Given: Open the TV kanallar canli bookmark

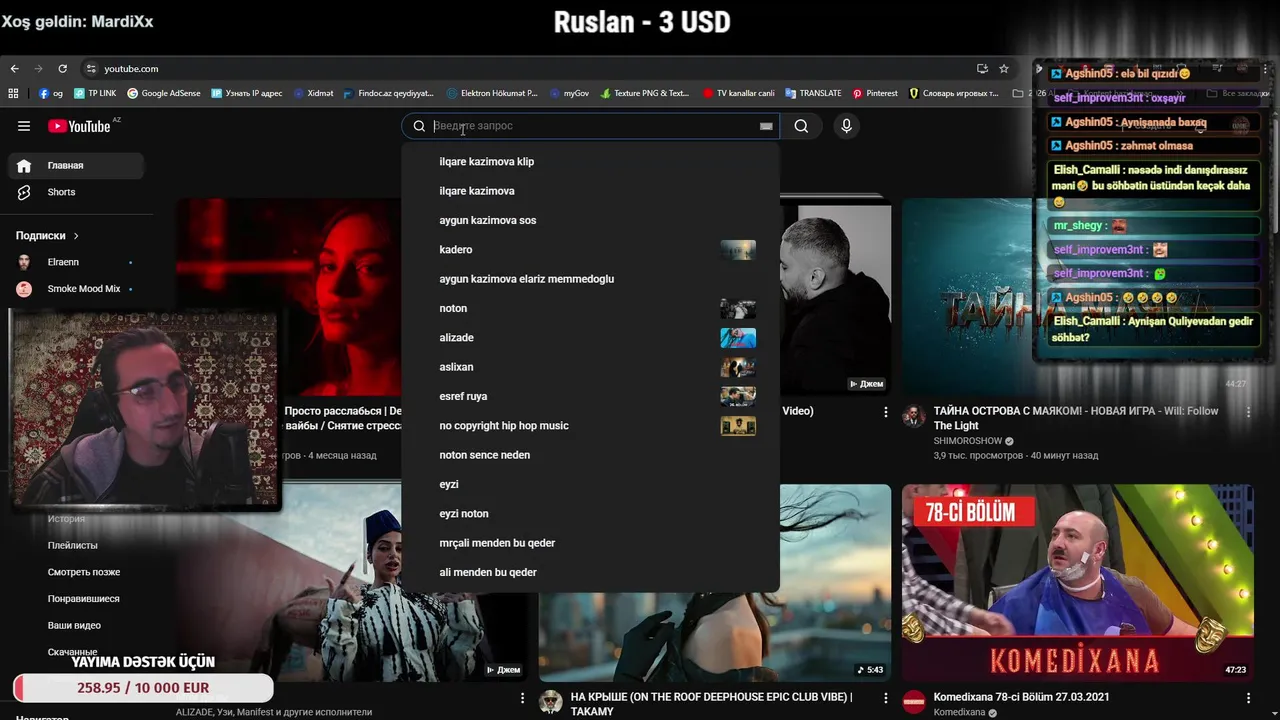Looking at the screenshot, I should pos(738,93).
